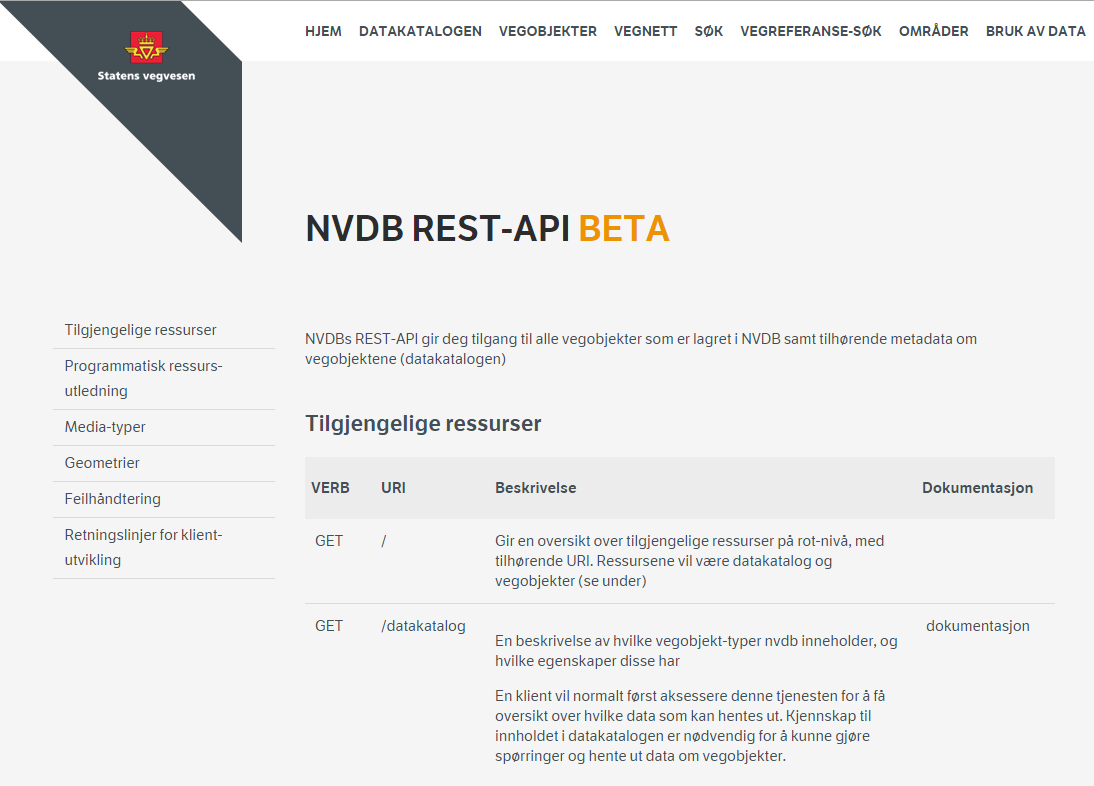Jump to Tilgjengelige ressurser in sidebar
This screenshot has width=1094, height=786.
point(140,330)
